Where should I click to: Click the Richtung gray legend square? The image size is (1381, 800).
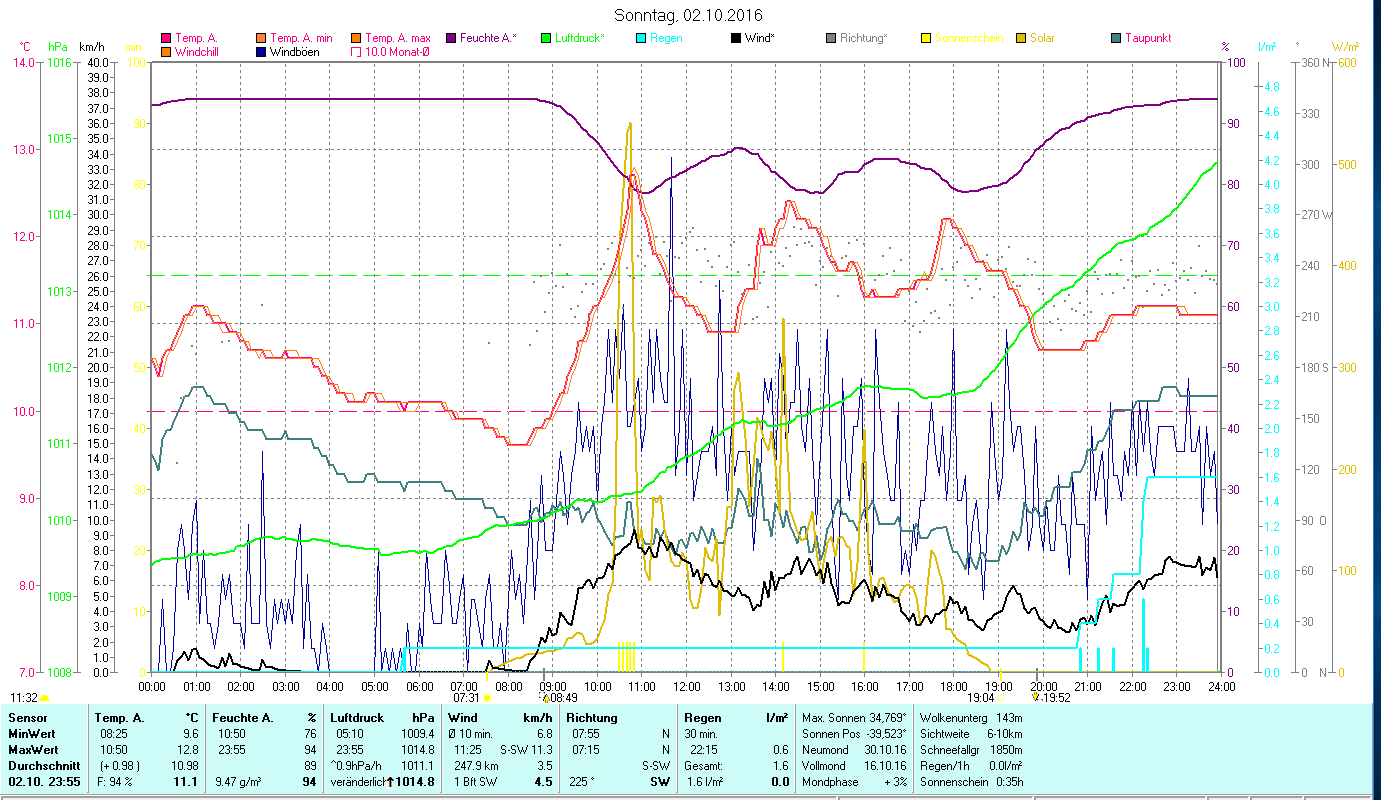pos(831,39)
